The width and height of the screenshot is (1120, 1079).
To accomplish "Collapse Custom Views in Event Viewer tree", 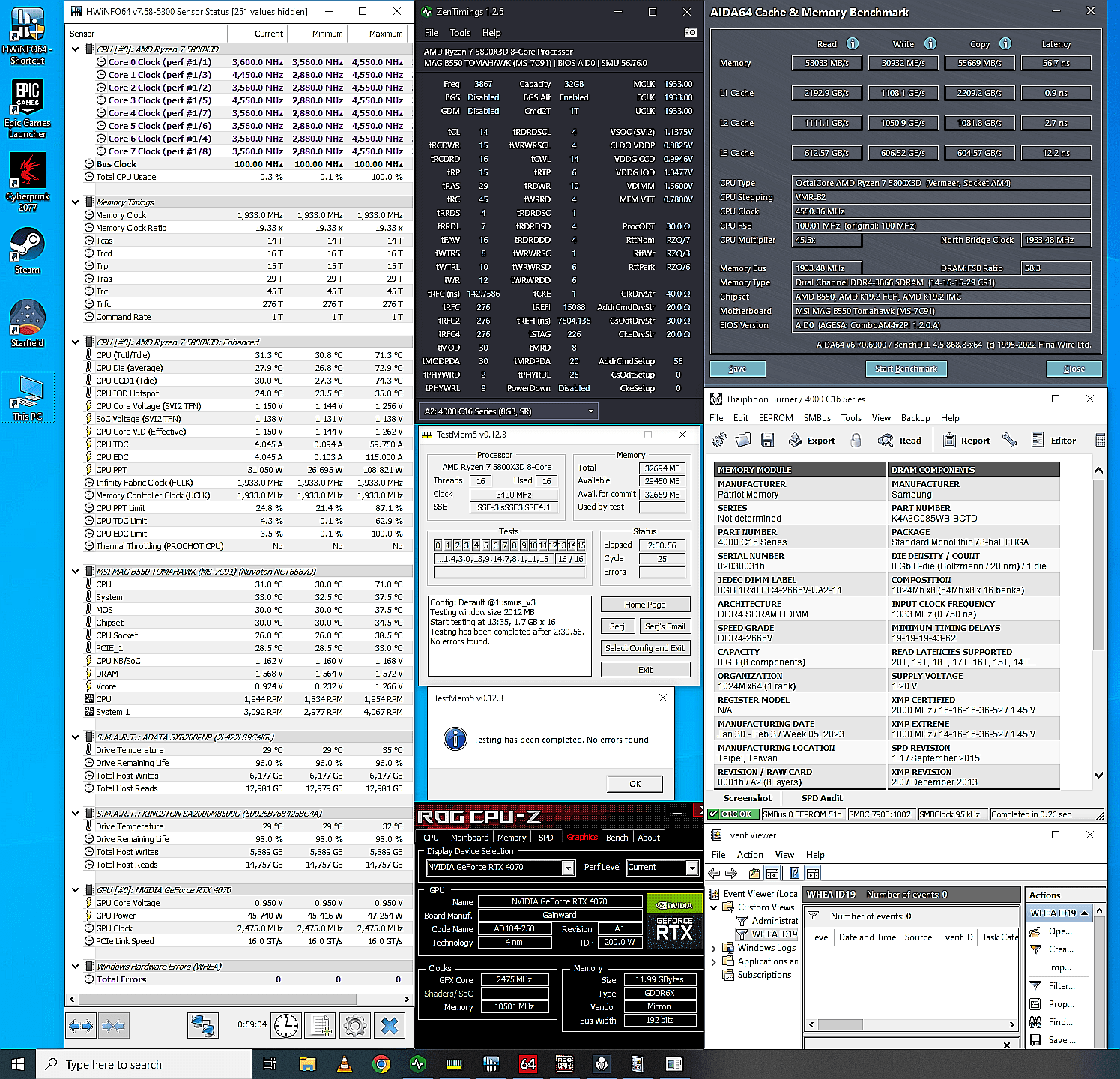I will click(x=714, y=907).
